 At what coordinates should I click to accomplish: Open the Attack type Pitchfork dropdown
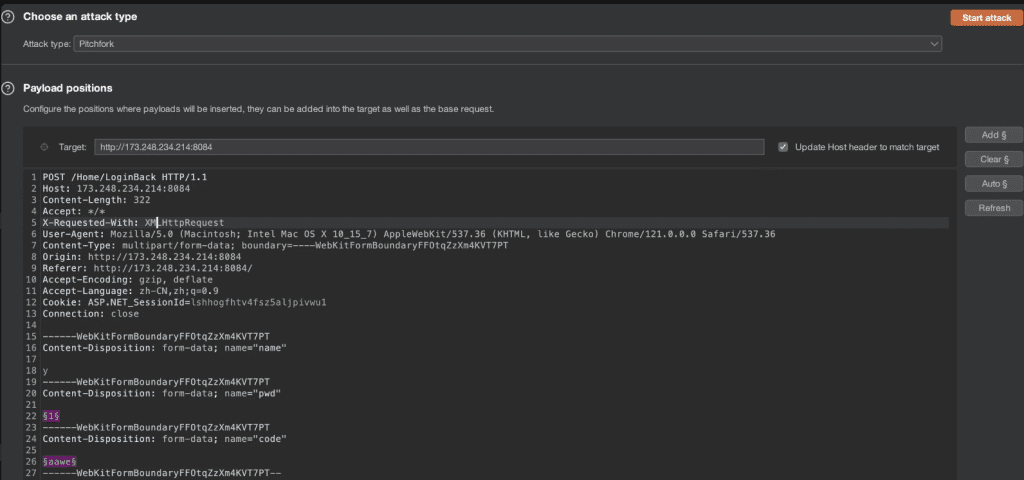[507, 44]
